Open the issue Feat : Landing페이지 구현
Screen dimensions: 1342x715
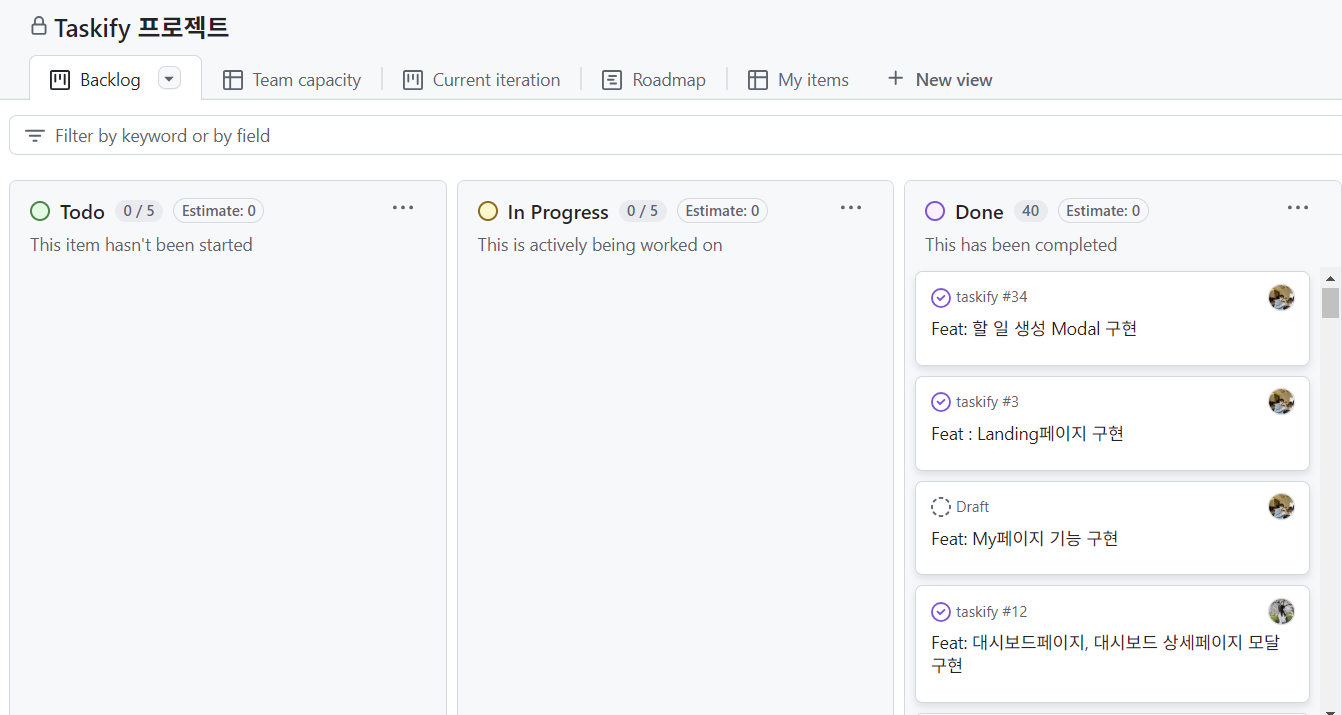[1027, 434]
